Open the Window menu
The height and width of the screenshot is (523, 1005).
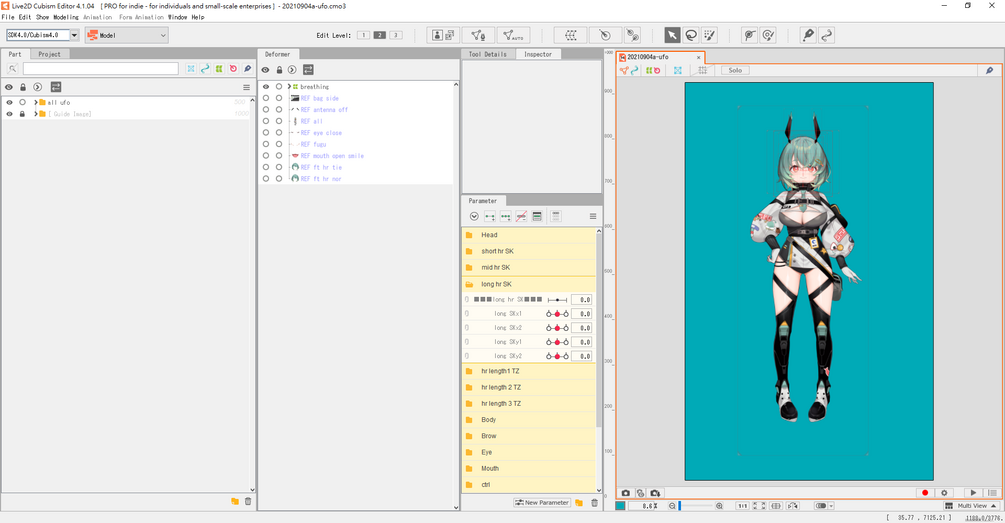click(x=178, y=17)
